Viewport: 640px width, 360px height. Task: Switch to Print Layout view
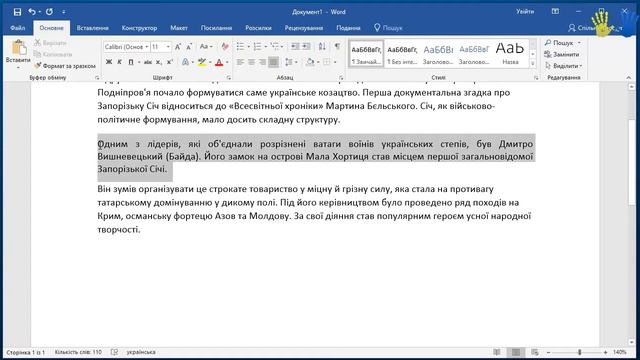pyautogui.click(x=516, y=352)
